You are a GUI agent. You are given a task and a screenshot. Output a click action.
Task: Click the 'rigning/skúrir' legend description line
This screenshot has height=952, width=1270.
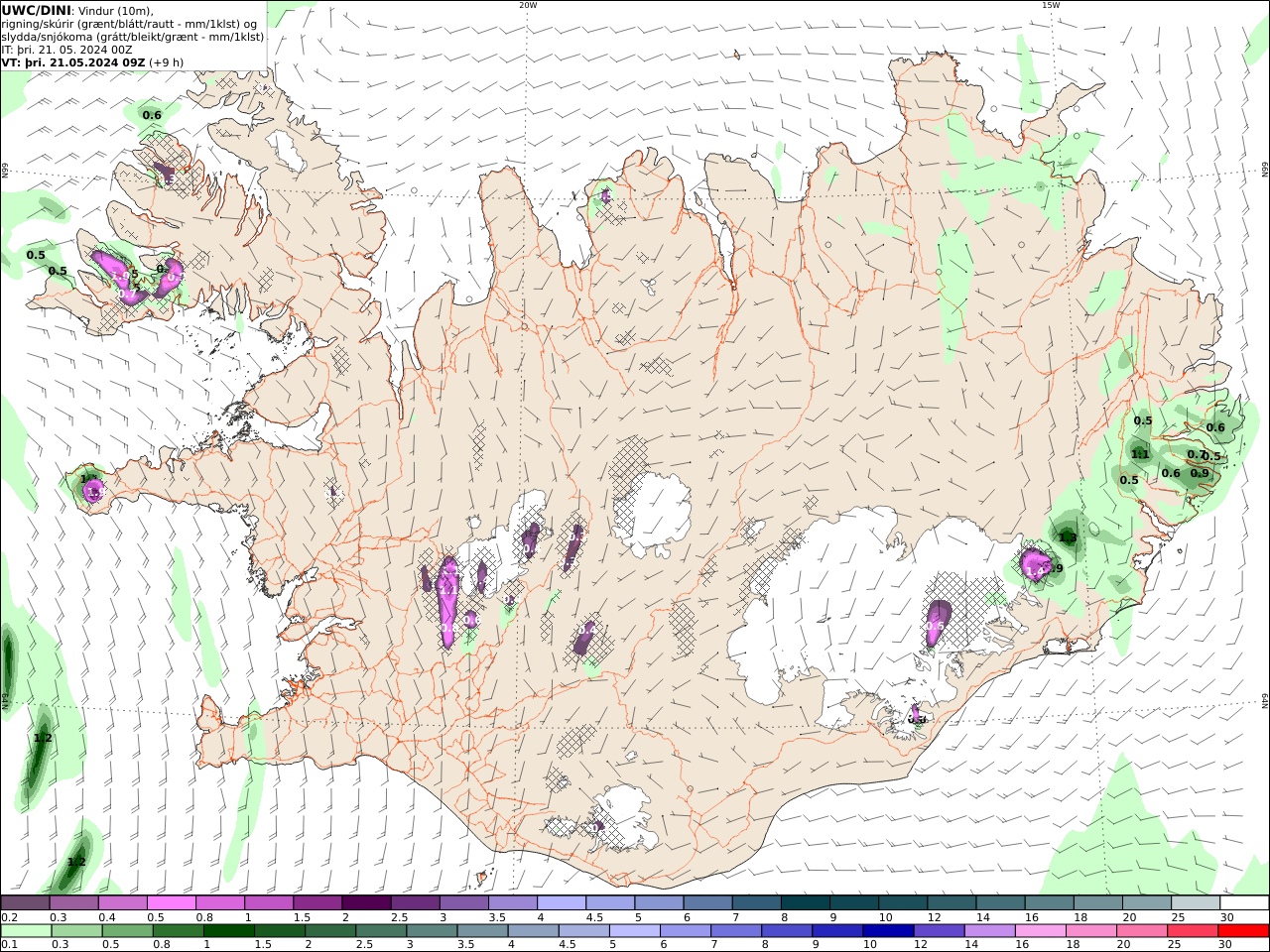click(129, 24)
